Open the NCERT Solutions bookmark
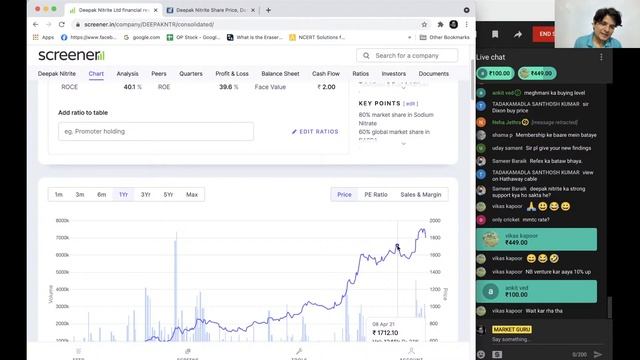 click(x=317, y=37)
